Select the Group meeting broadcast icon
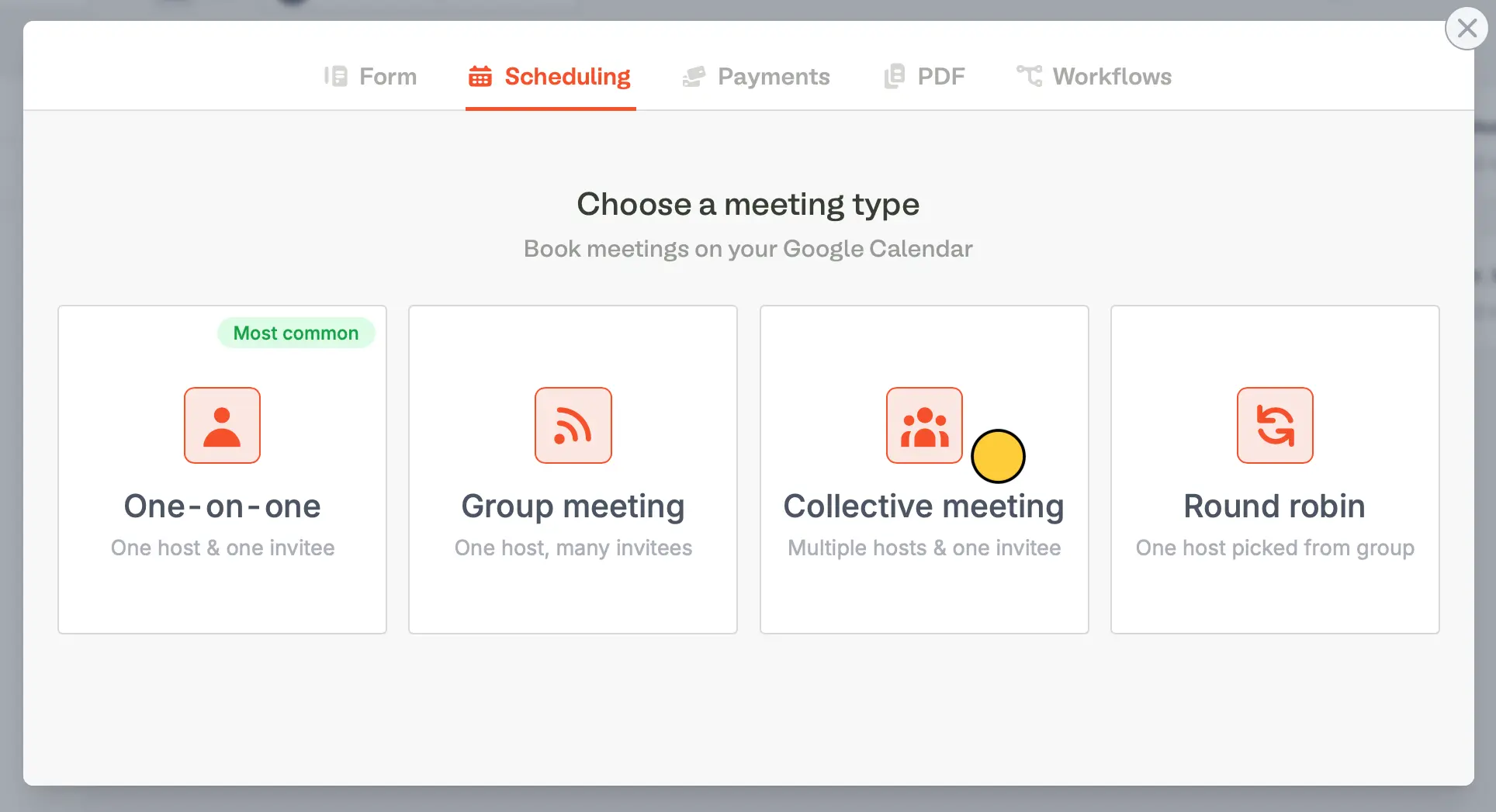The height and width of the screenshot is (812, 1496). (573, 425)
